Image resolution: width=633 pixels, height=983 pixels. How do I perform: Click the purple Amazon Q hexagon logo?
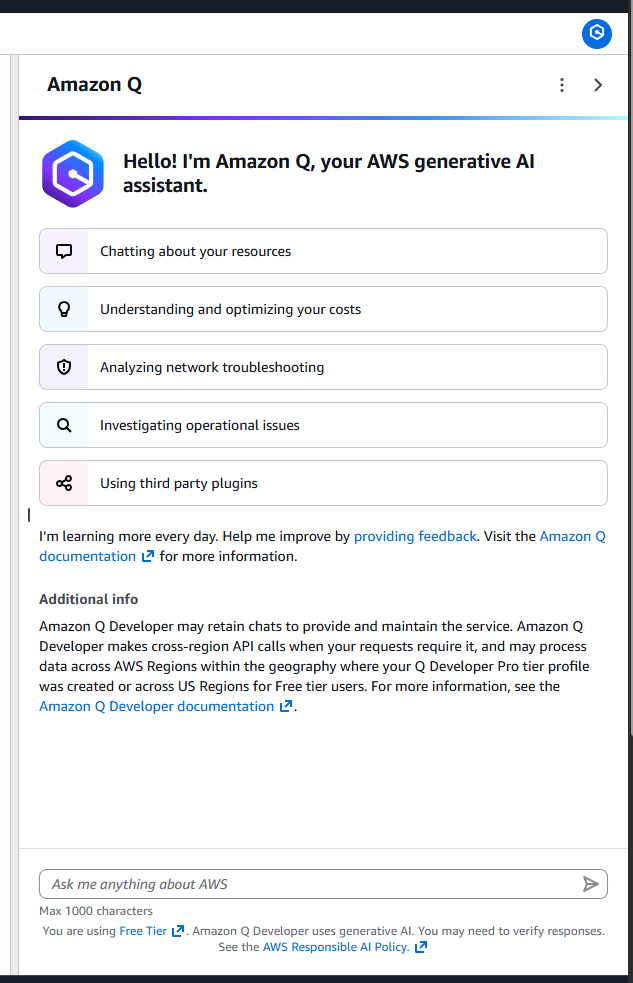pos(73,174)
